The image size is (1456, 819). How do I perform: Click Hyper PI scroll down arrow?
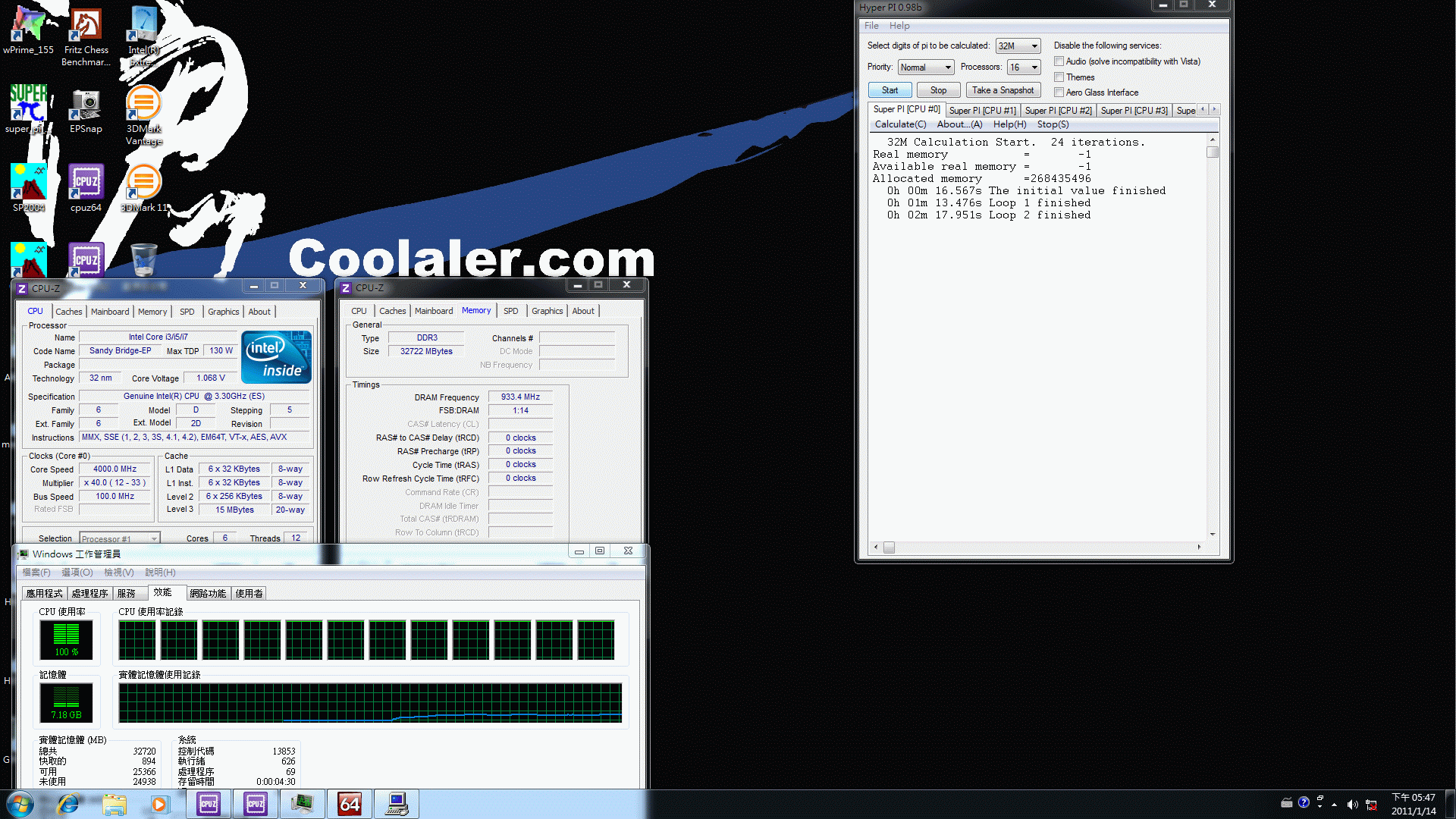1213,535
